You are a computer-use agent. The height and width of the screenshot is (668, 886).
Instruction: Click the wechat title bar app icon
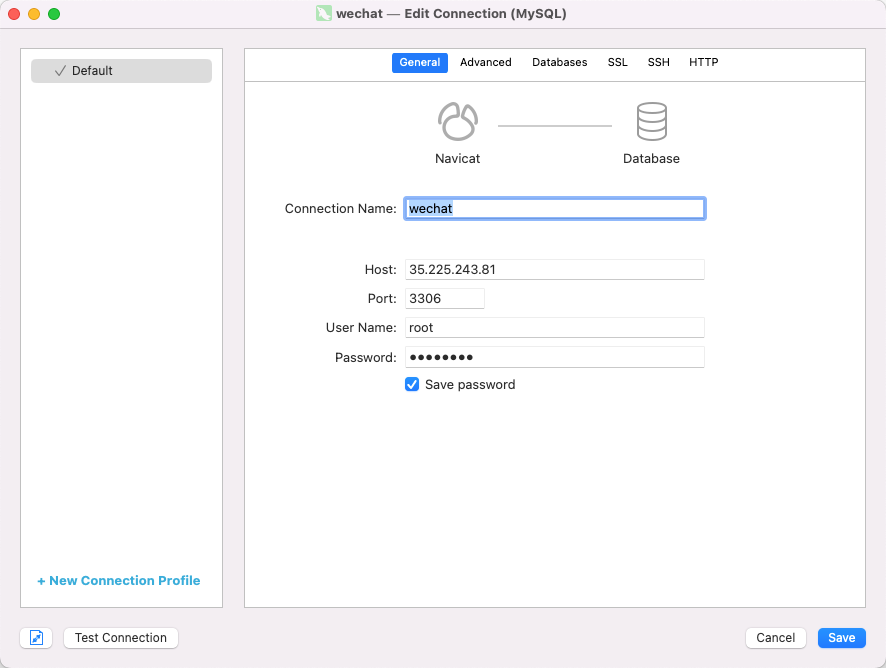[x=324, y=14]
